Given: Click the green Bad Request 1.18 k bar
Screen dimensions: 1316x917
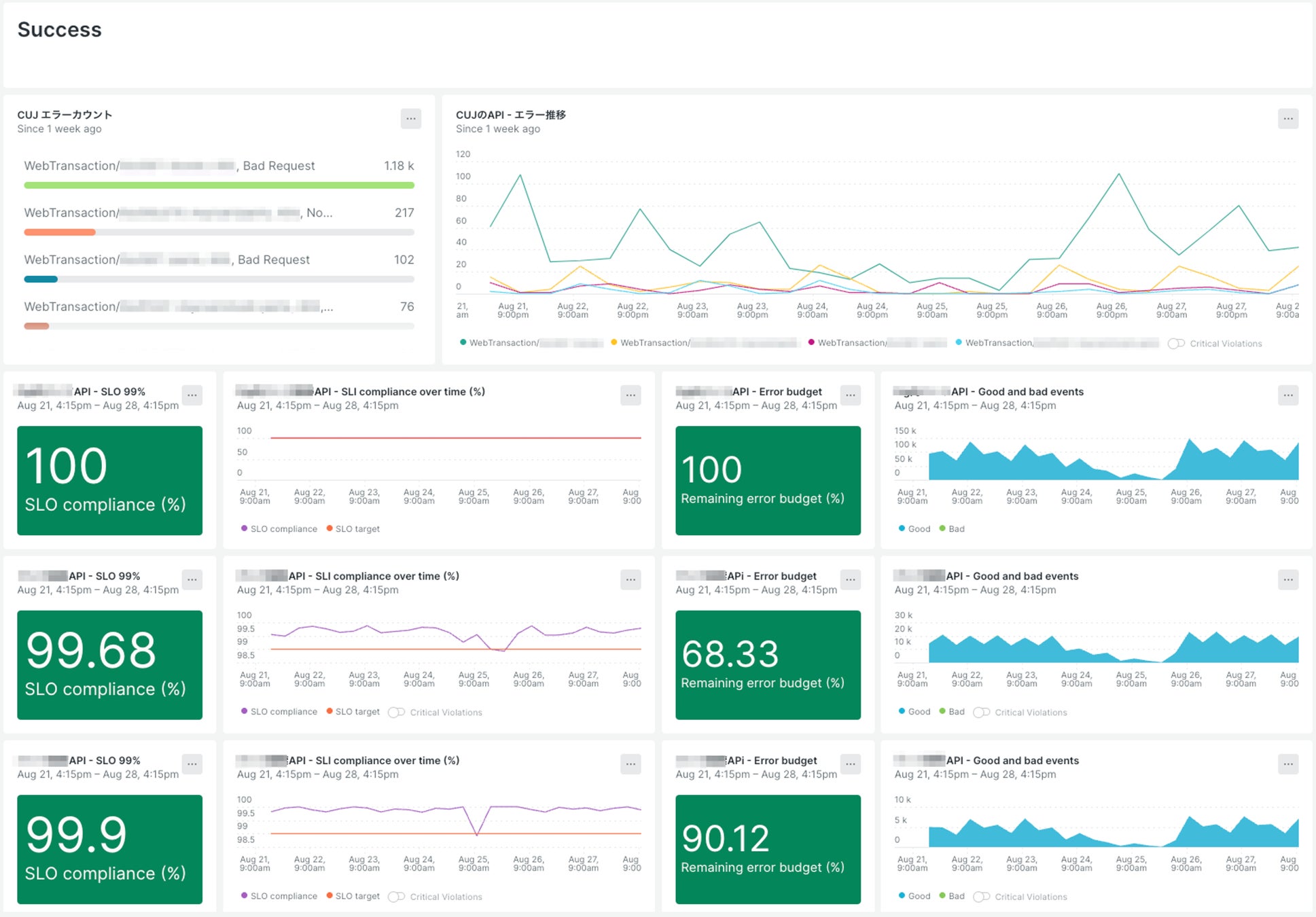Looking at the screenshot, I should (x=219, y=185).
